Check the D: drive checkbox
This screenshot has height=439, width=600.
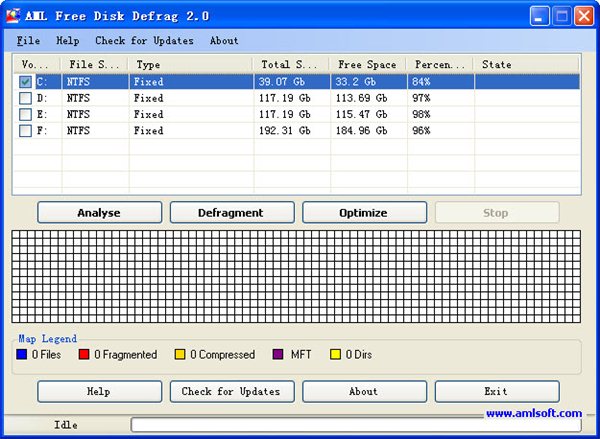[x=25, y=99]
